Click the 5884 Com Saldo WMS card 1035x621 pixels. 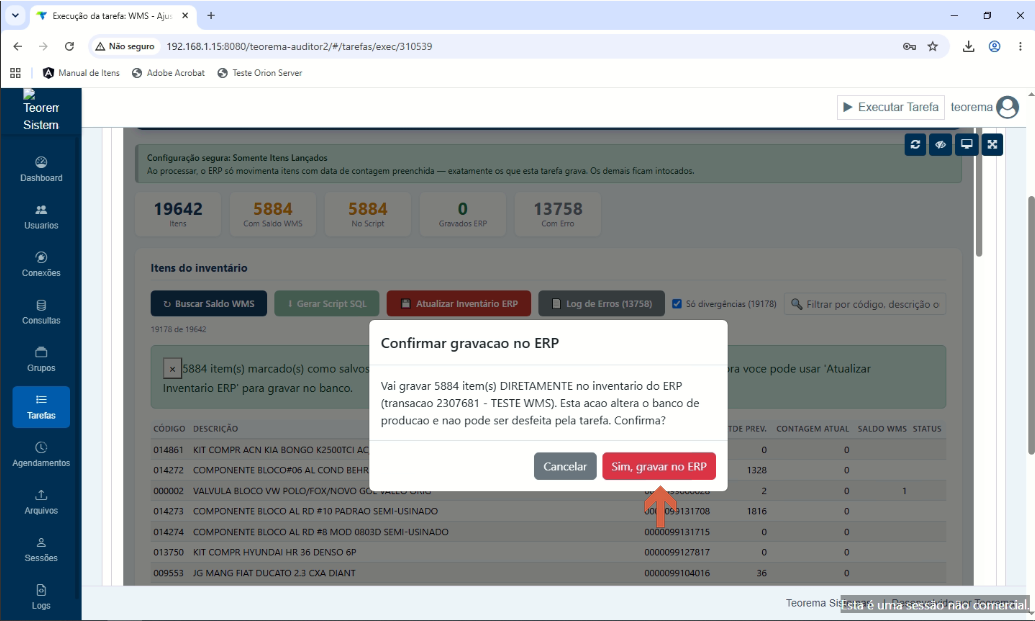(273, 214)
